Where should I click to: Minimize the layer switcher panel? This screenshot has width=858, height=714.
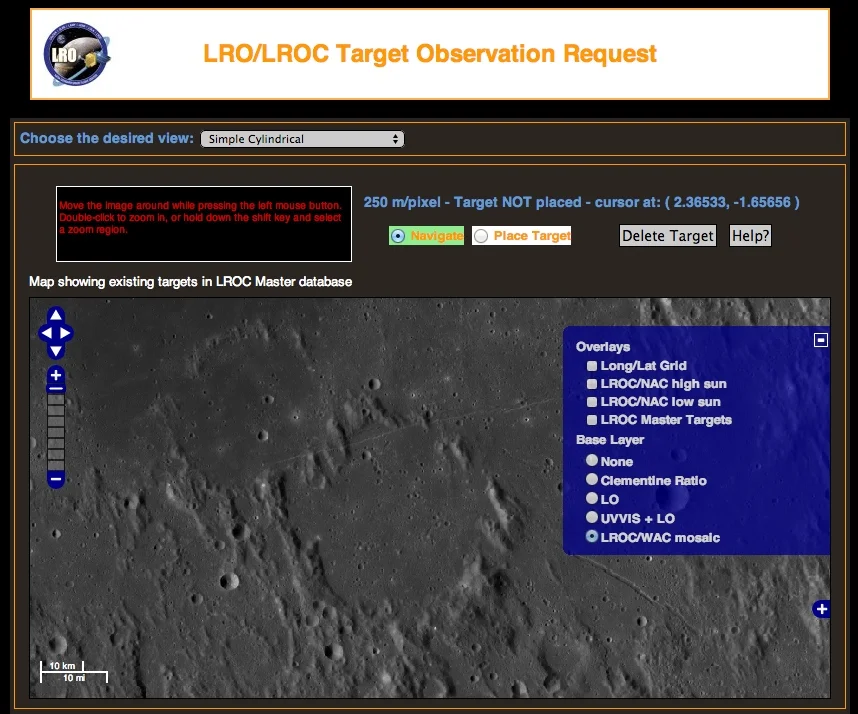(x=820, y=340)
